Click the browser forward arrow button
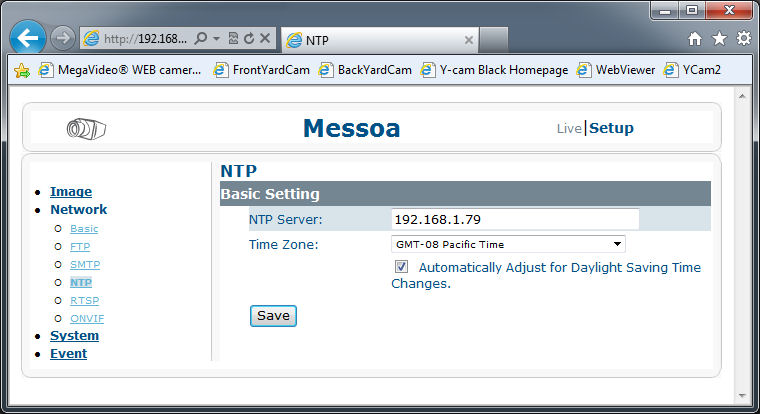Image resolution: width=760 pixels, height=414 pixels. tap(63, 39)
